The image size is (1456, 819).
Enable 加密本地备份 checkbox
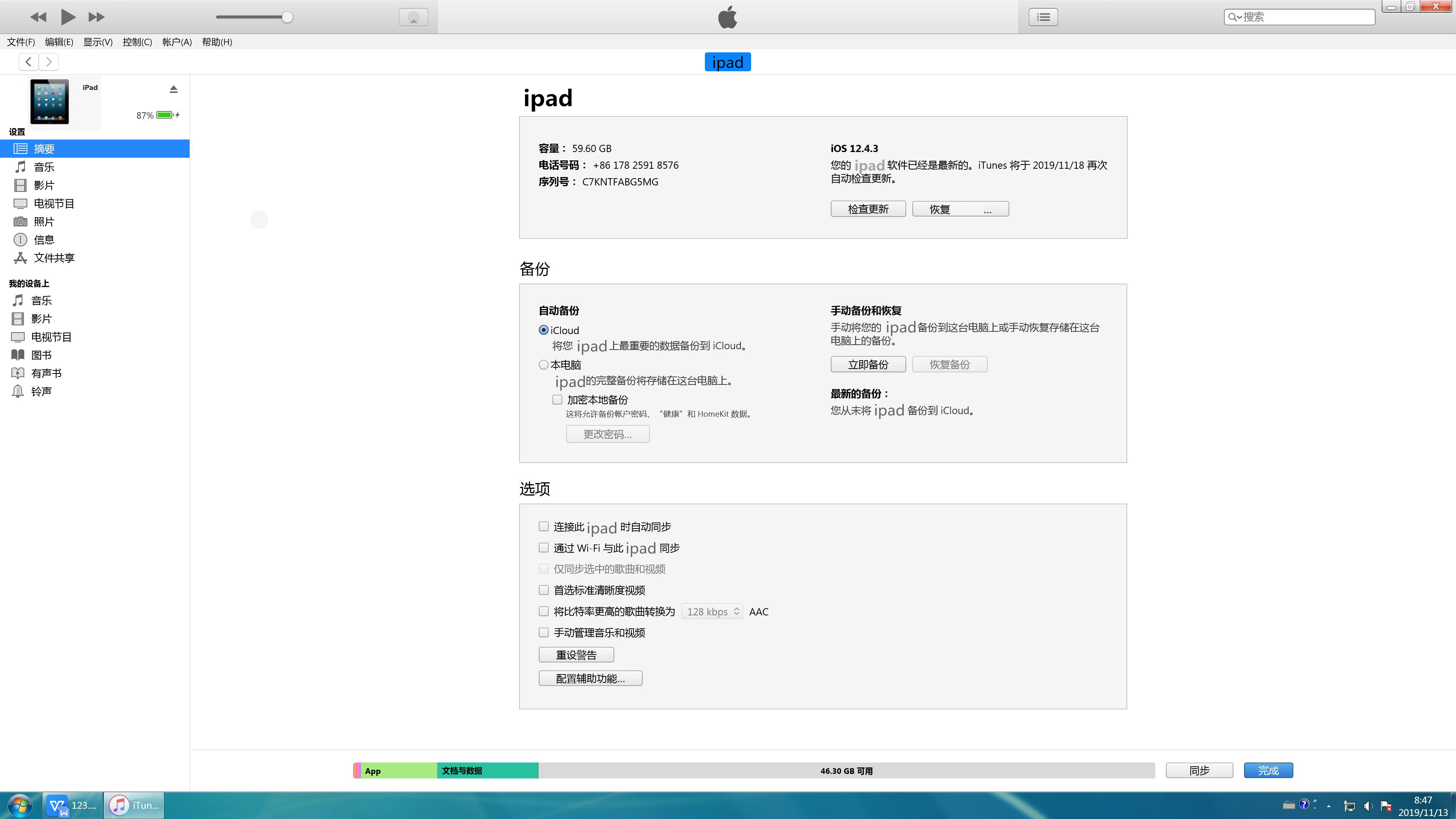[557, 400]
